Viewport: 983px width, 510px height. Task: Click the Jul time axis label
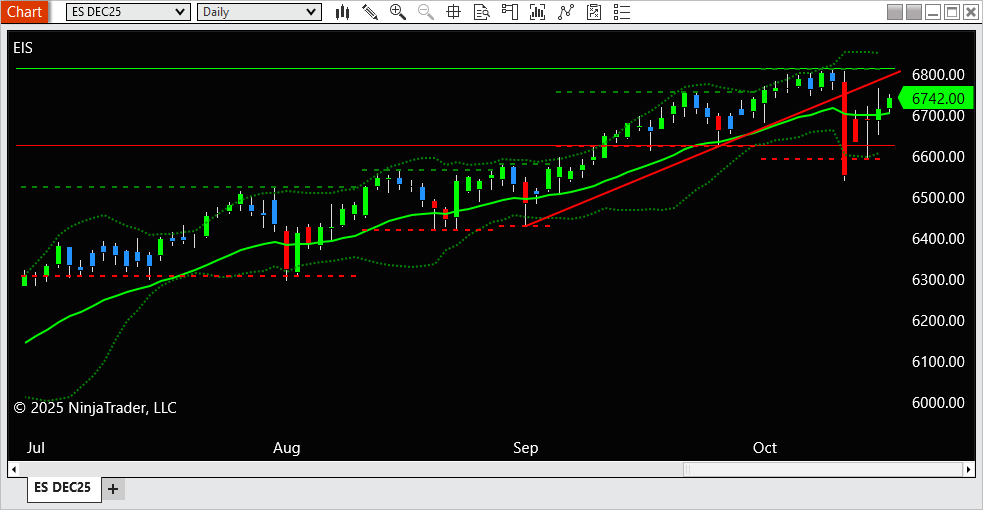[36, 448]
